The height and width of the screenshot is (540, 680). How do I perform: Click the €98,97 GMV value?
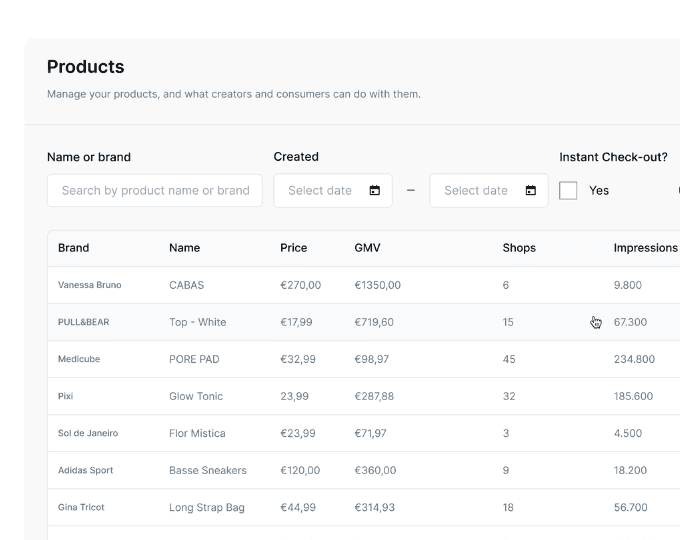point(372,359)
